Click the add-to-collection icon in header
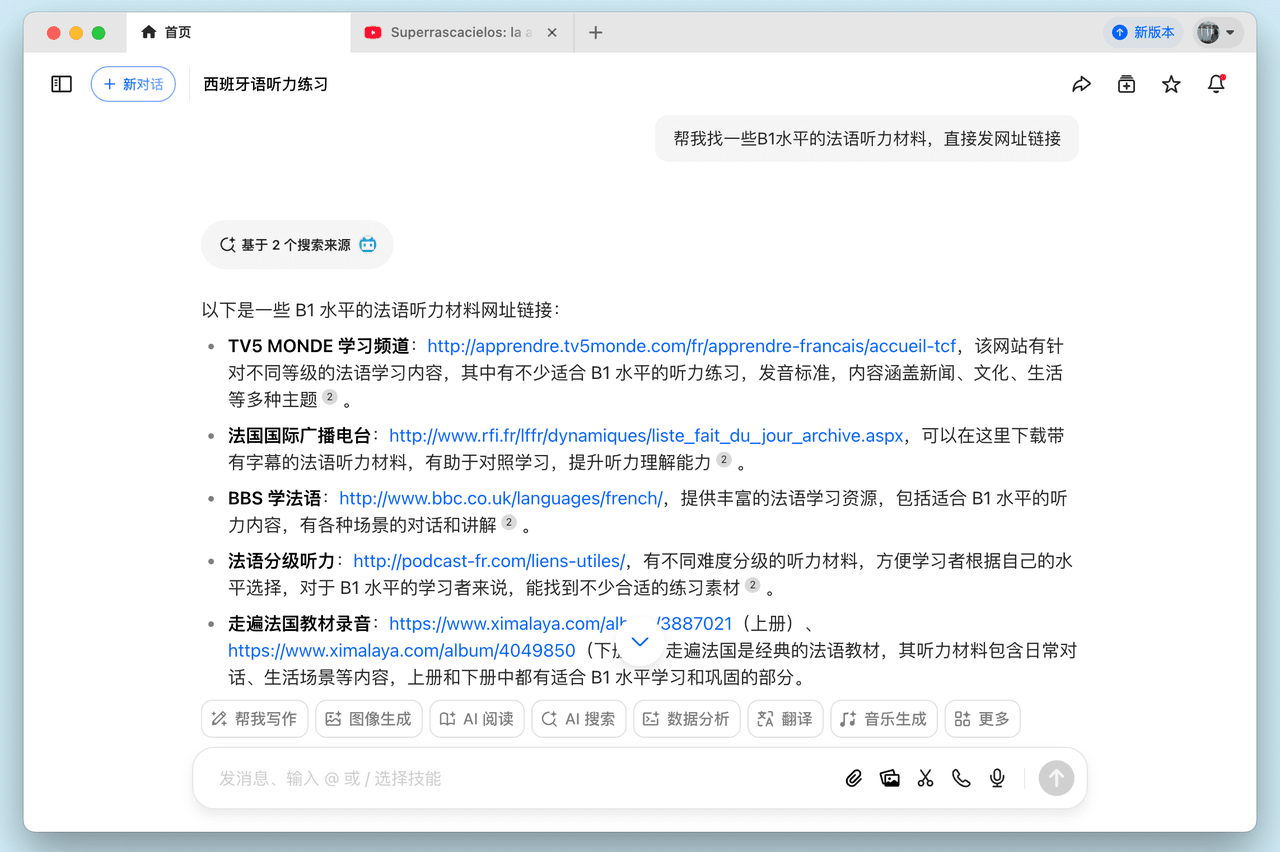1280x852 pixels. [1126, 85]
